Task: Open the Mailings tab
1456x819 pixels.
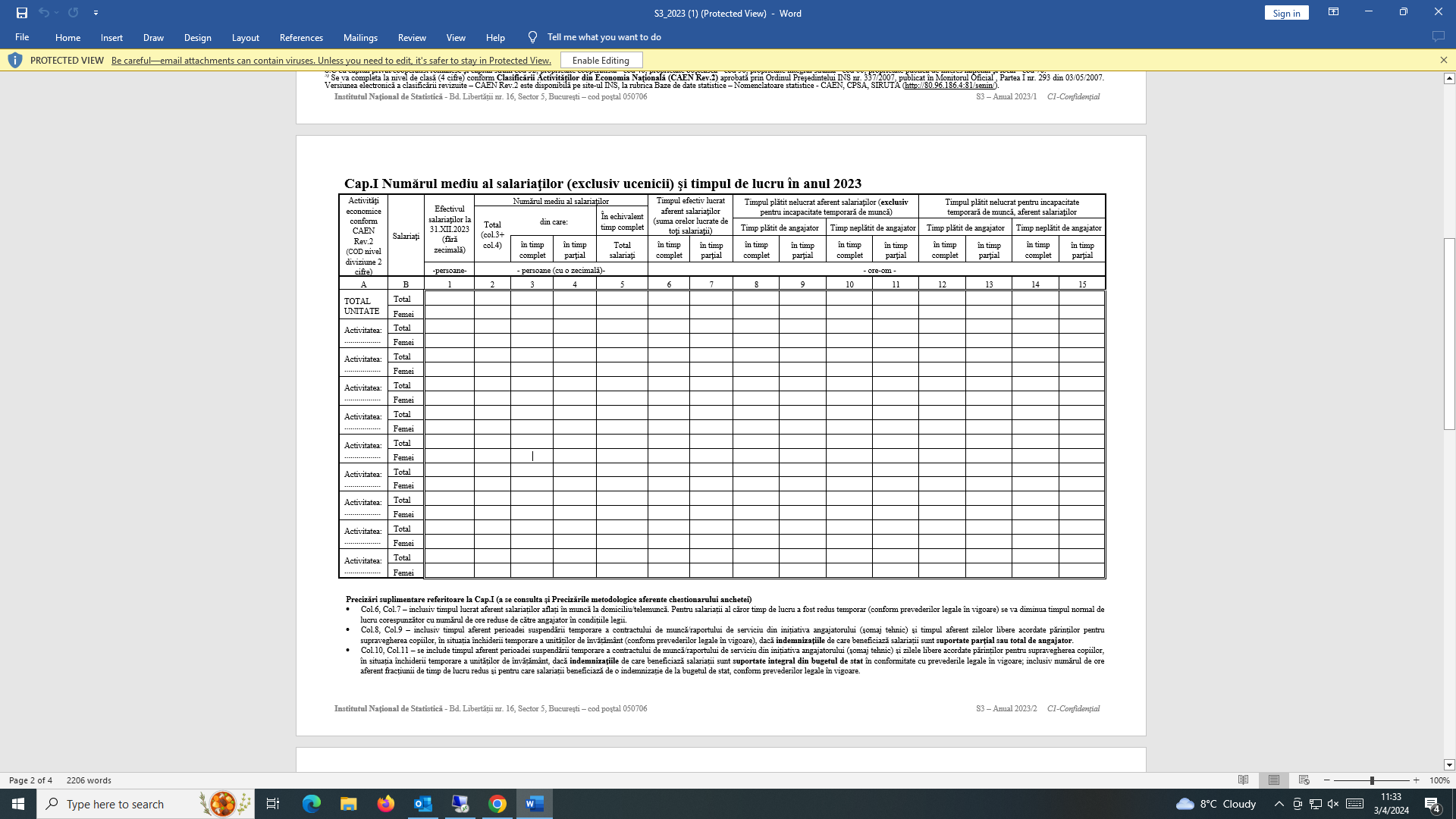Action: (x=360, y=37)
